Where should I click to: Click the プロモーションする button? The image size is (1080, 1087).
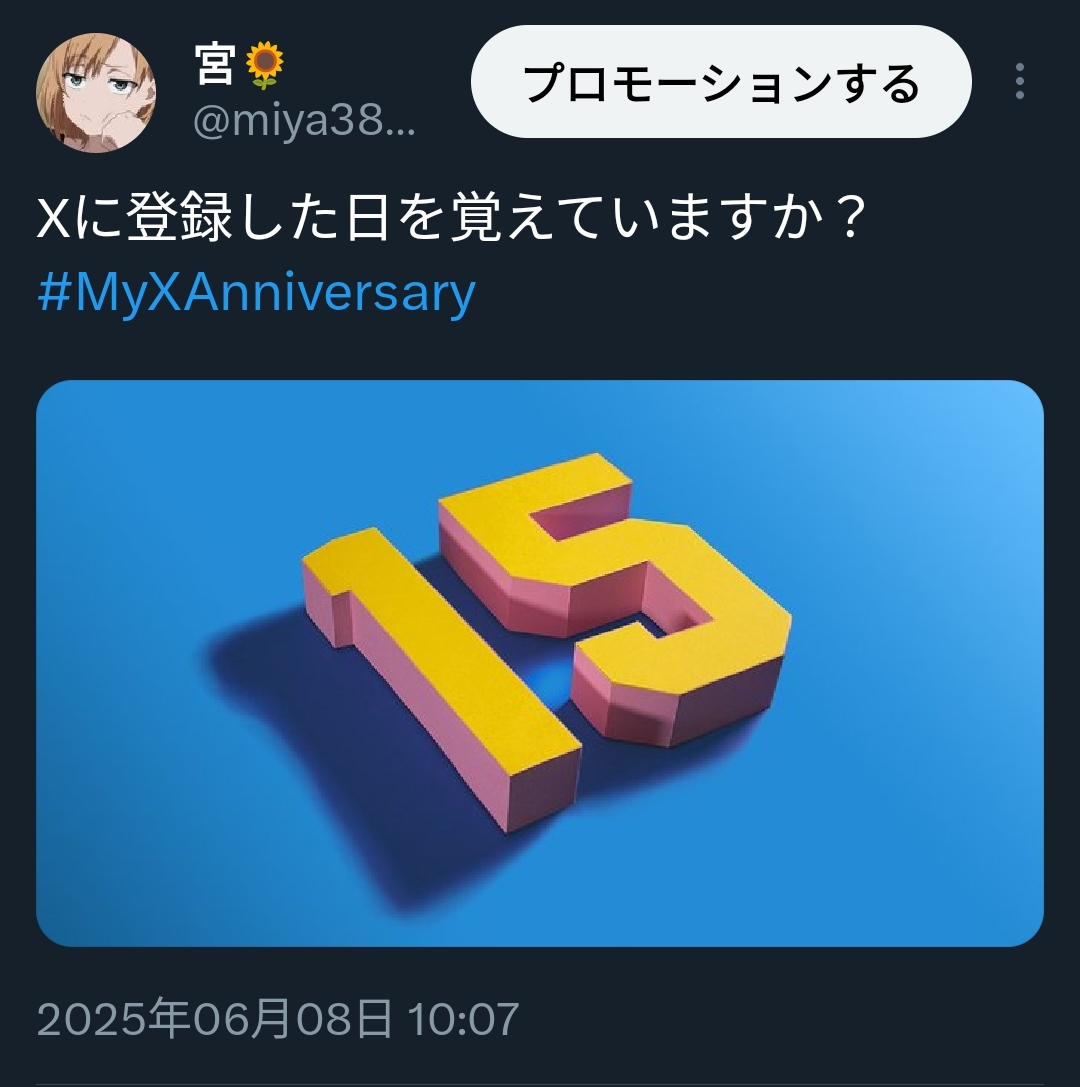coord(721,82)
